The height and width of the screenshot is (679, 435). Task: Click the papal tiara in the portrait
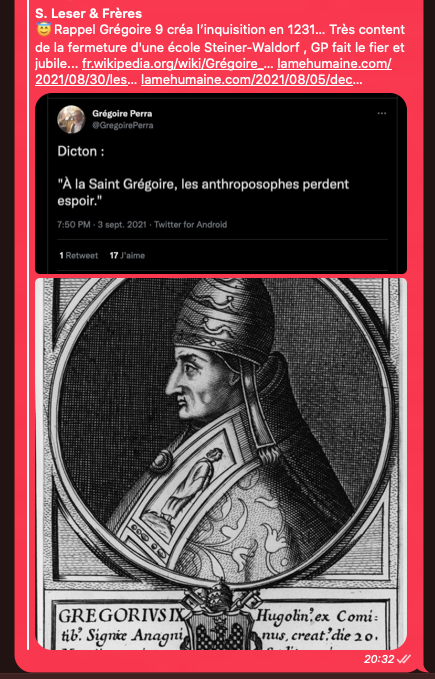point(224,318)
